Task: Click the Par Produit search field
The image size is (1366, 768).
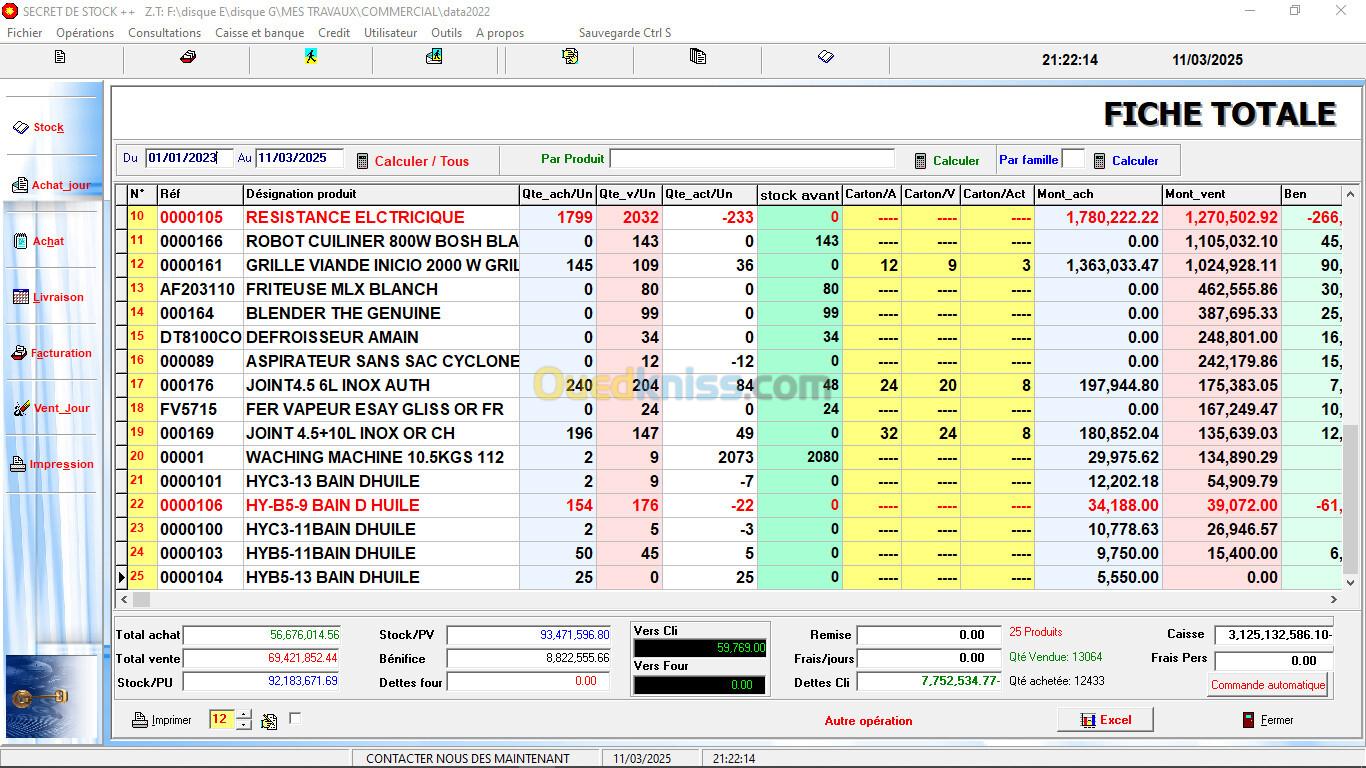Action: (x=752, y=159)
